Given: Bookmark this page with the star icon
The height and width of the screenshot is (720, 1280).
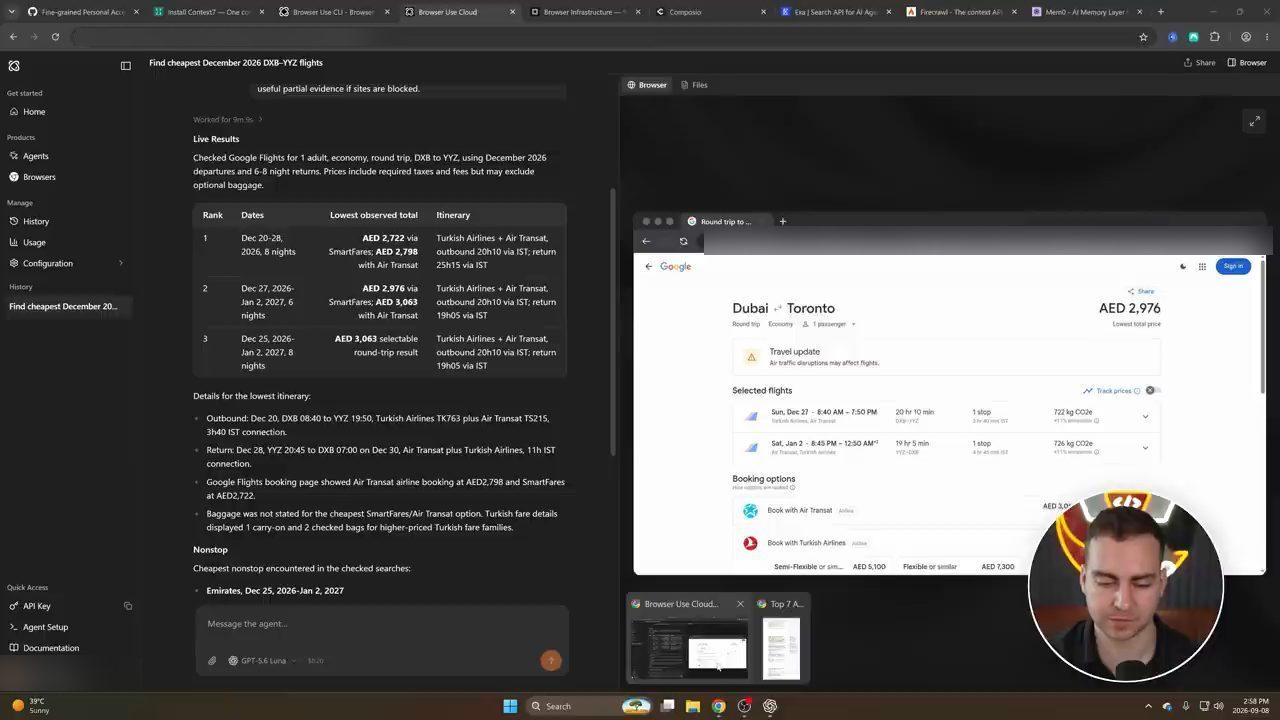Looking at the screenshot, I should [x=1143, y=37].
